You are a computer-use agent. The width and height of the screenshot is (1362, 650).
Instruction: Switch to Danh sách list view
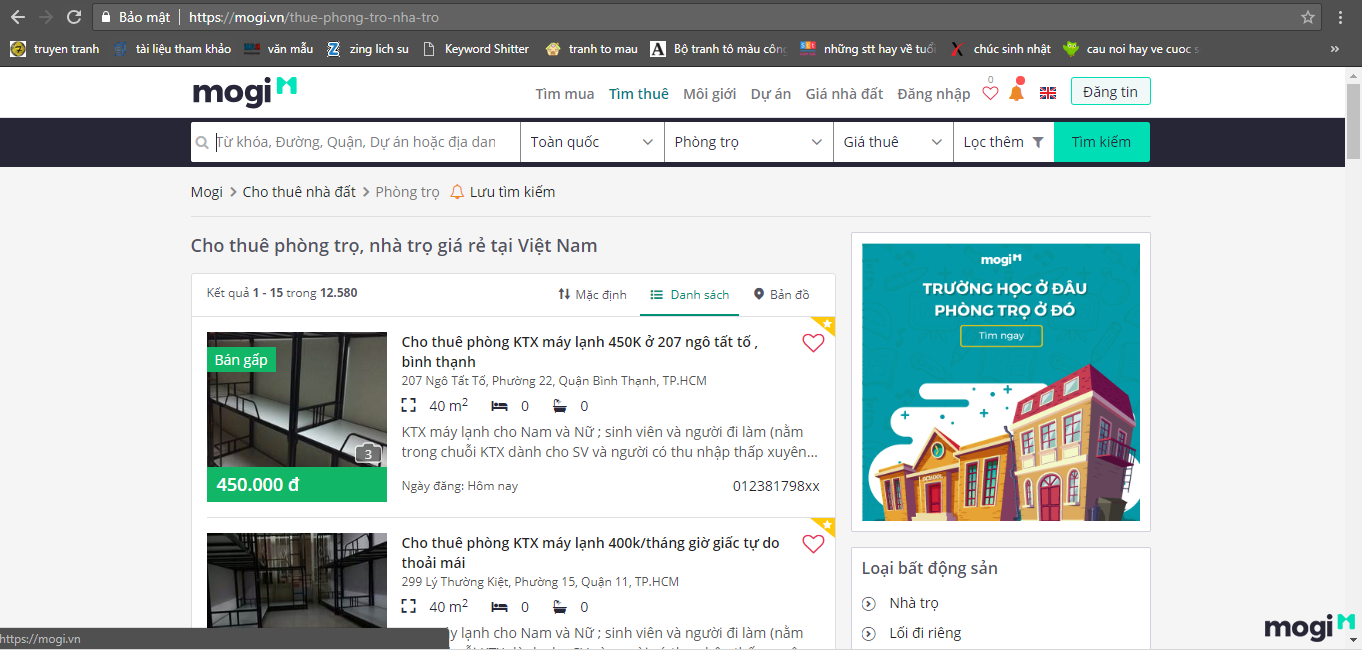coord(690,294)
